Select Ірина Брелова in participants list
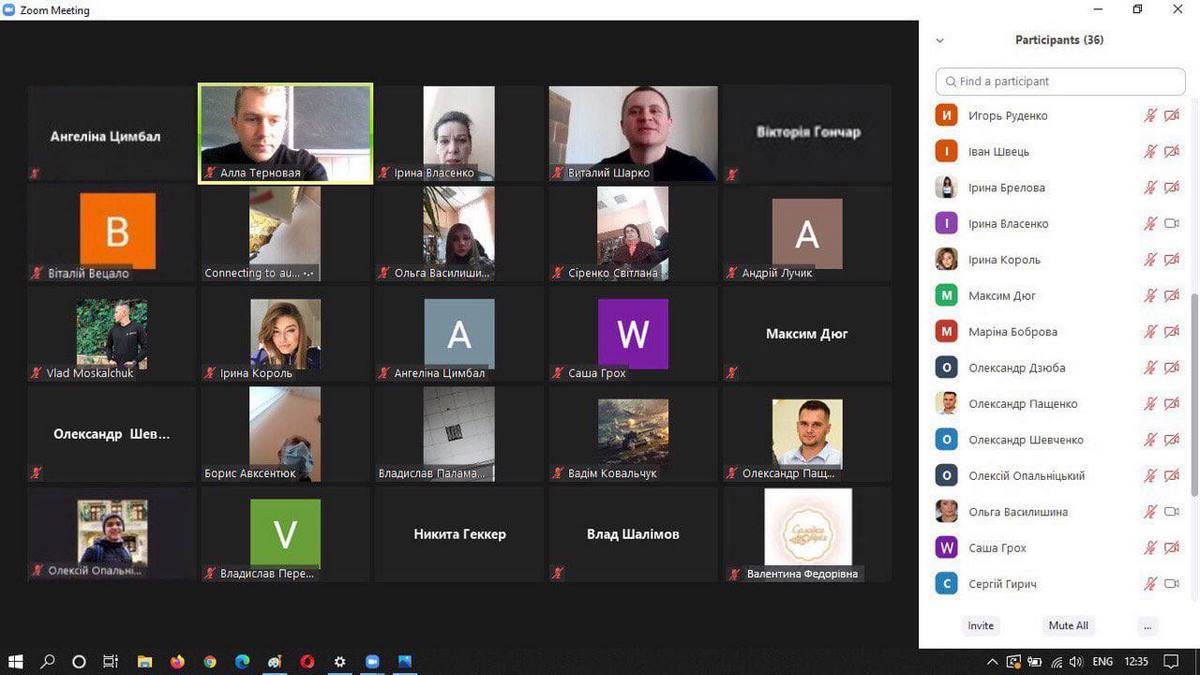 tap(1006, 188)
